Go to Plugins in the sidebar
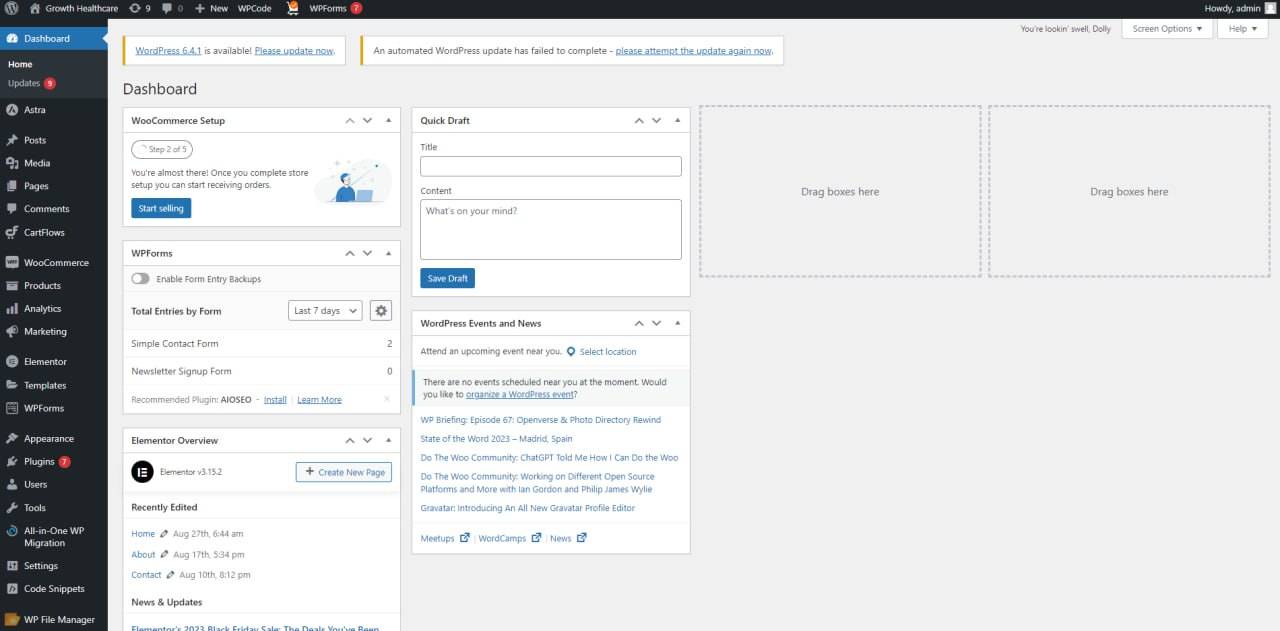1280x631 pixels. [39, 462]
